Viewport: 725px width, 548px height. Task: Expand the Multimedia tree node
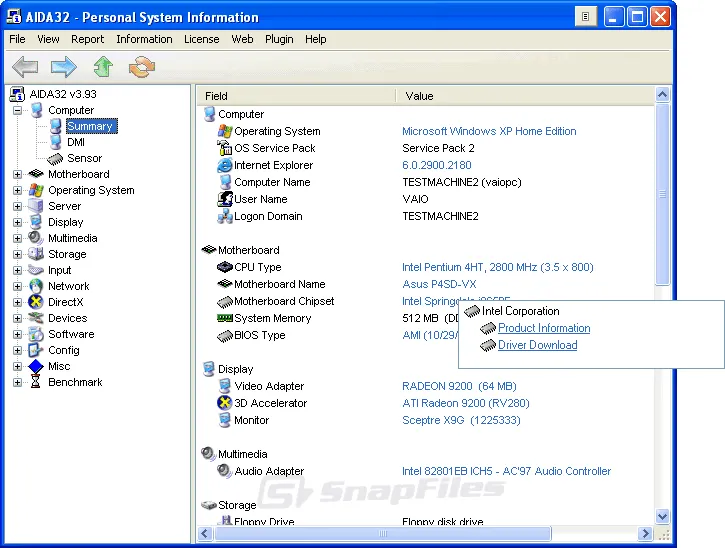[x=17, y=239]
